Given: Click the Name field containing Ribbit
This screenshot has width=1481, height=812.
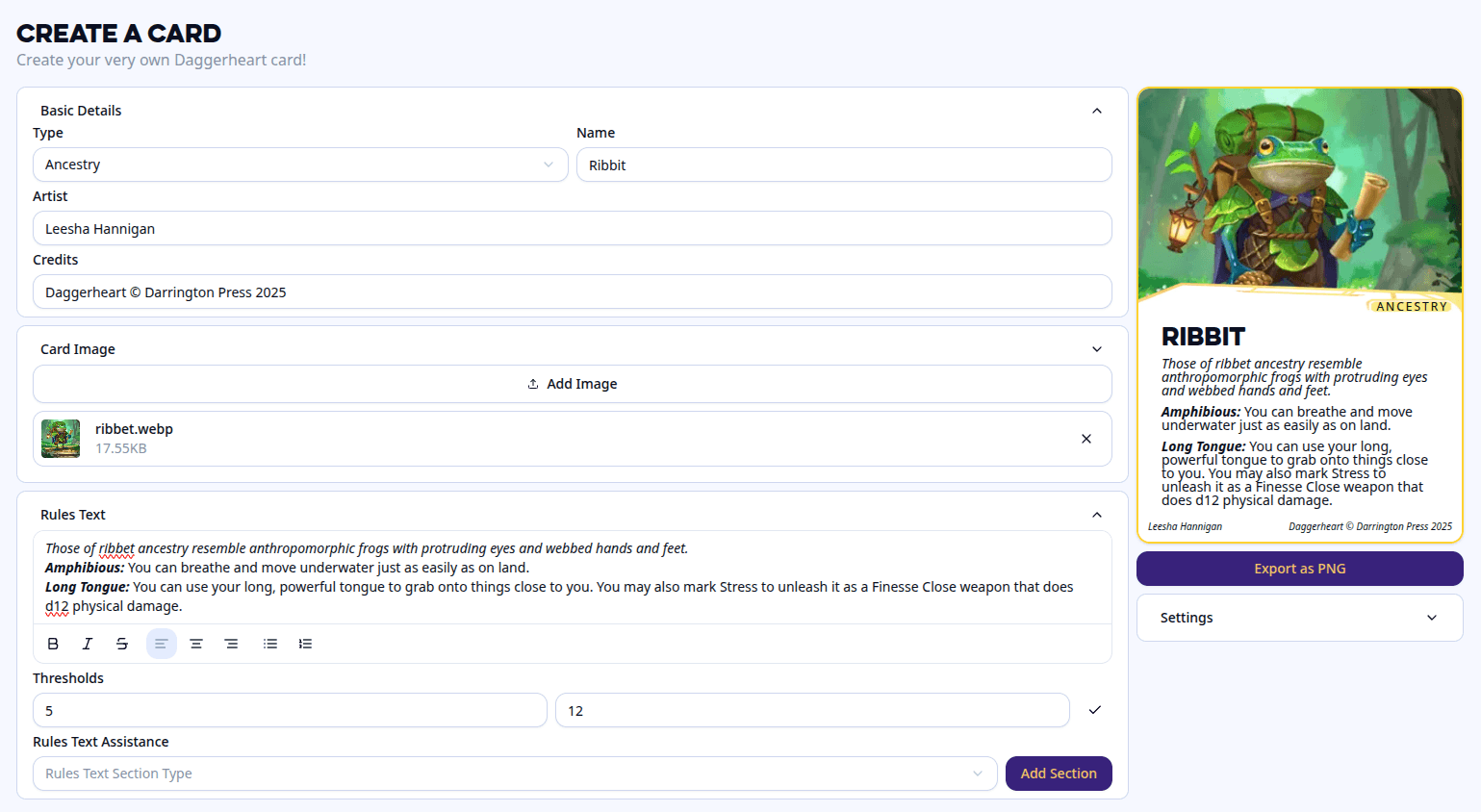Looking at the screenshot, I should pyautogui.click(x=843, y=165).
